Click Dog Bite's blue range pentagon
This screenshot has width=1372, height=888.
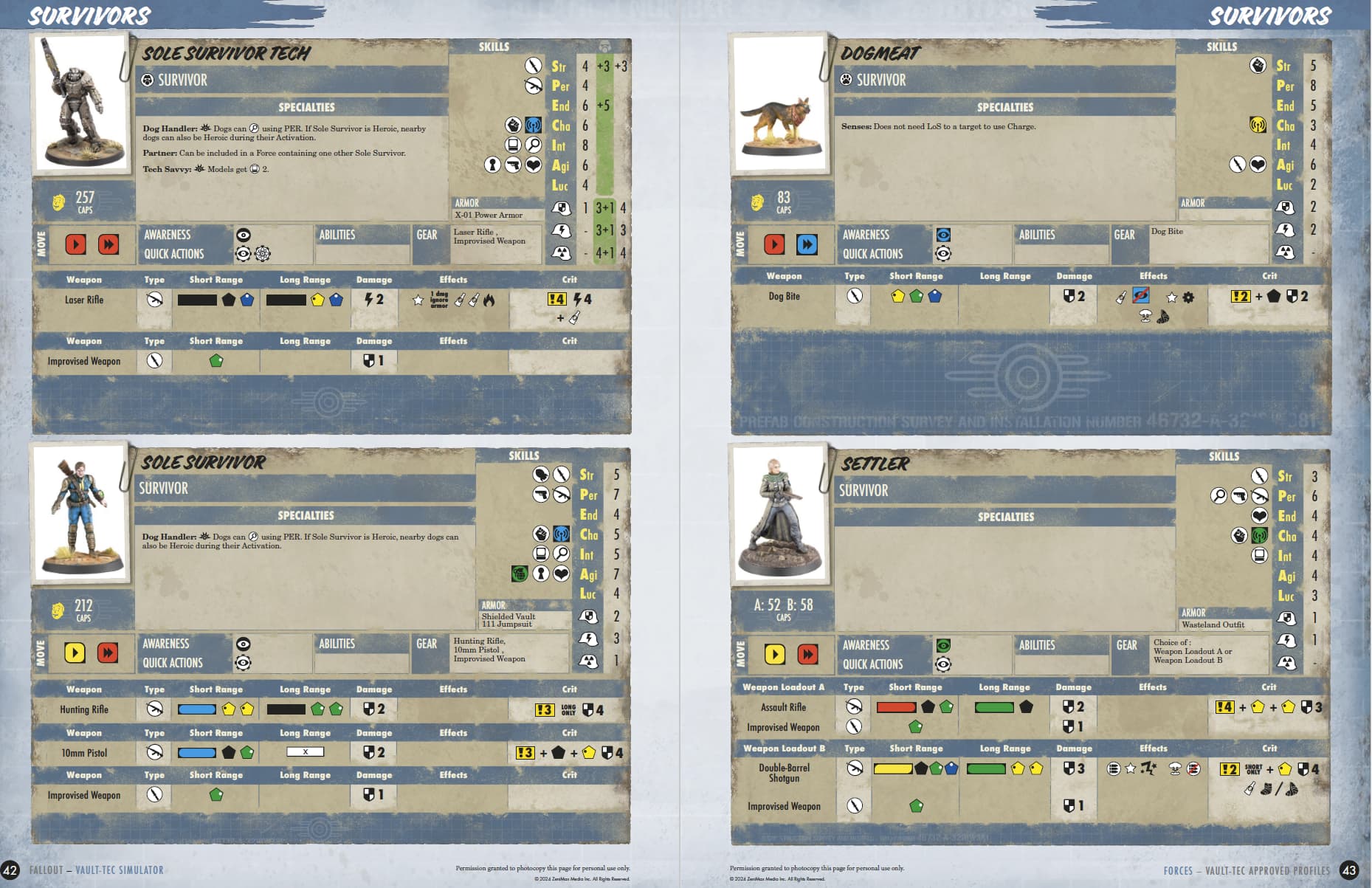(935, 296)
